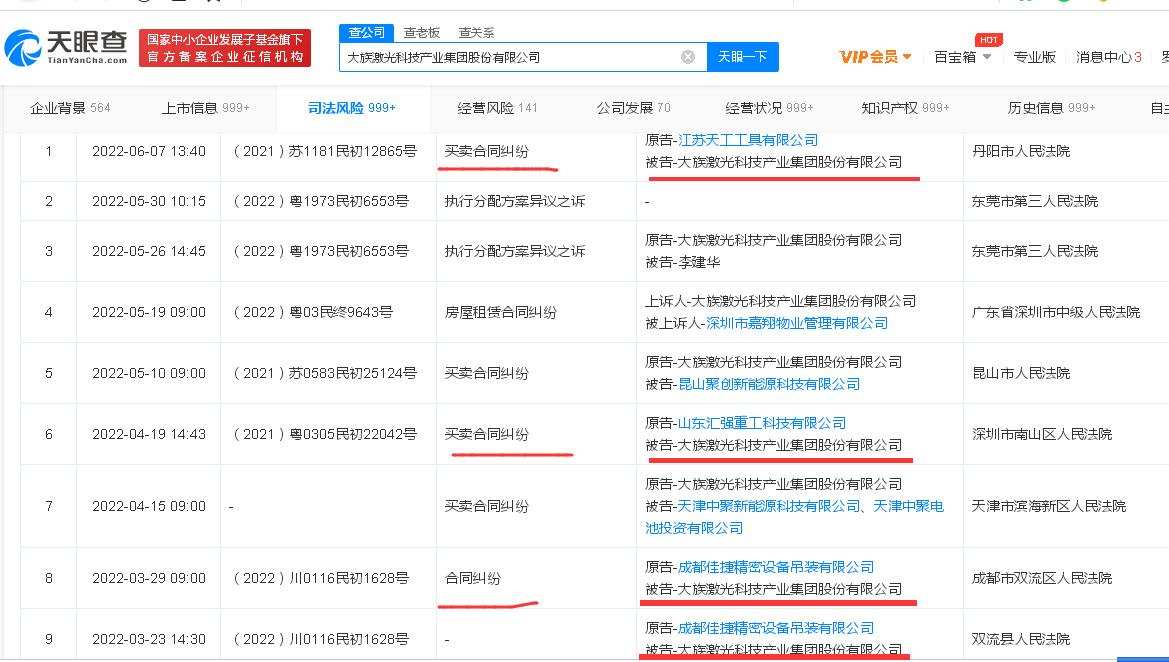Open 成都佳捷精密设备吊装有限公司 link in row 9
1169x662 pixels.
tap(775, 628)
